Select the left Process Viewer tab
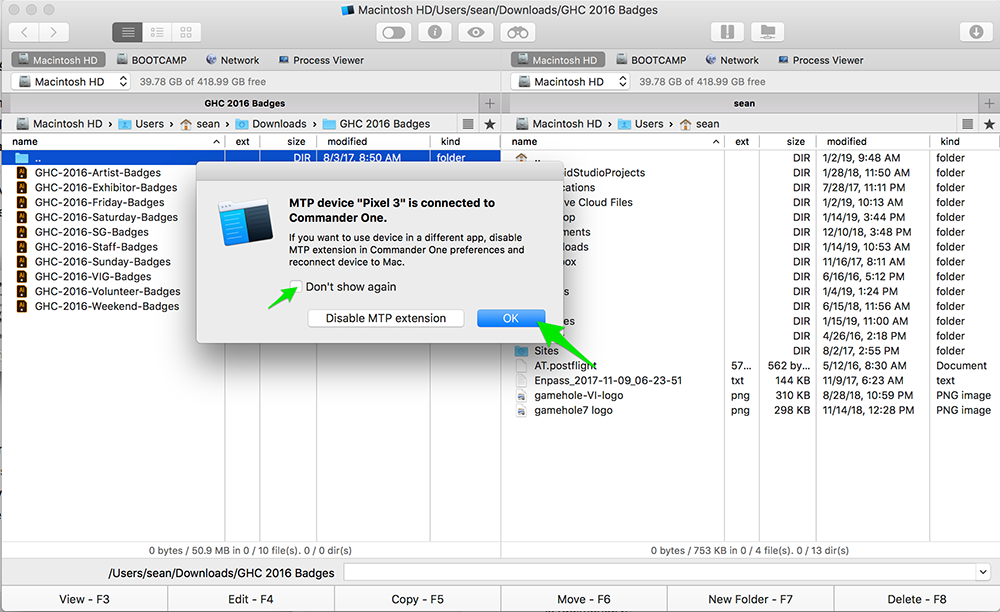The height and width of the screenshot is (612, 1000). coord(321,60)
